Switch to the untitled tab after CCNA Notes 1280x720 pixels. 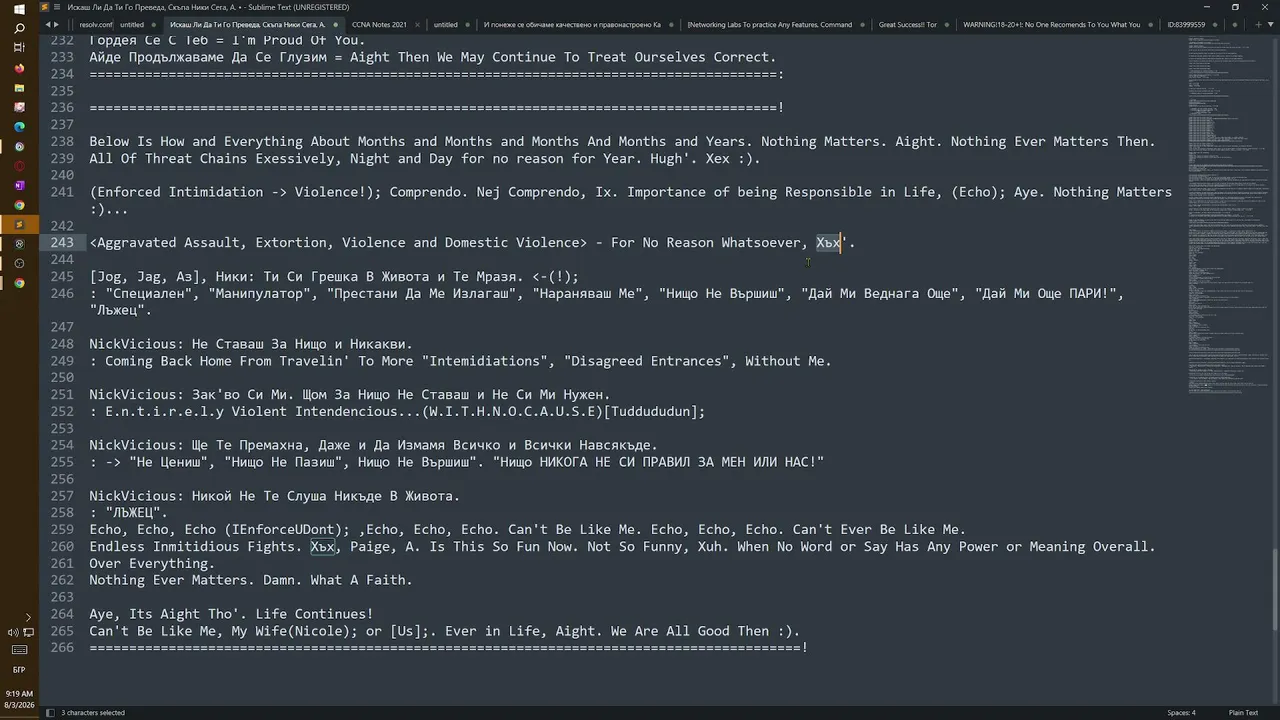coord(446,24)
